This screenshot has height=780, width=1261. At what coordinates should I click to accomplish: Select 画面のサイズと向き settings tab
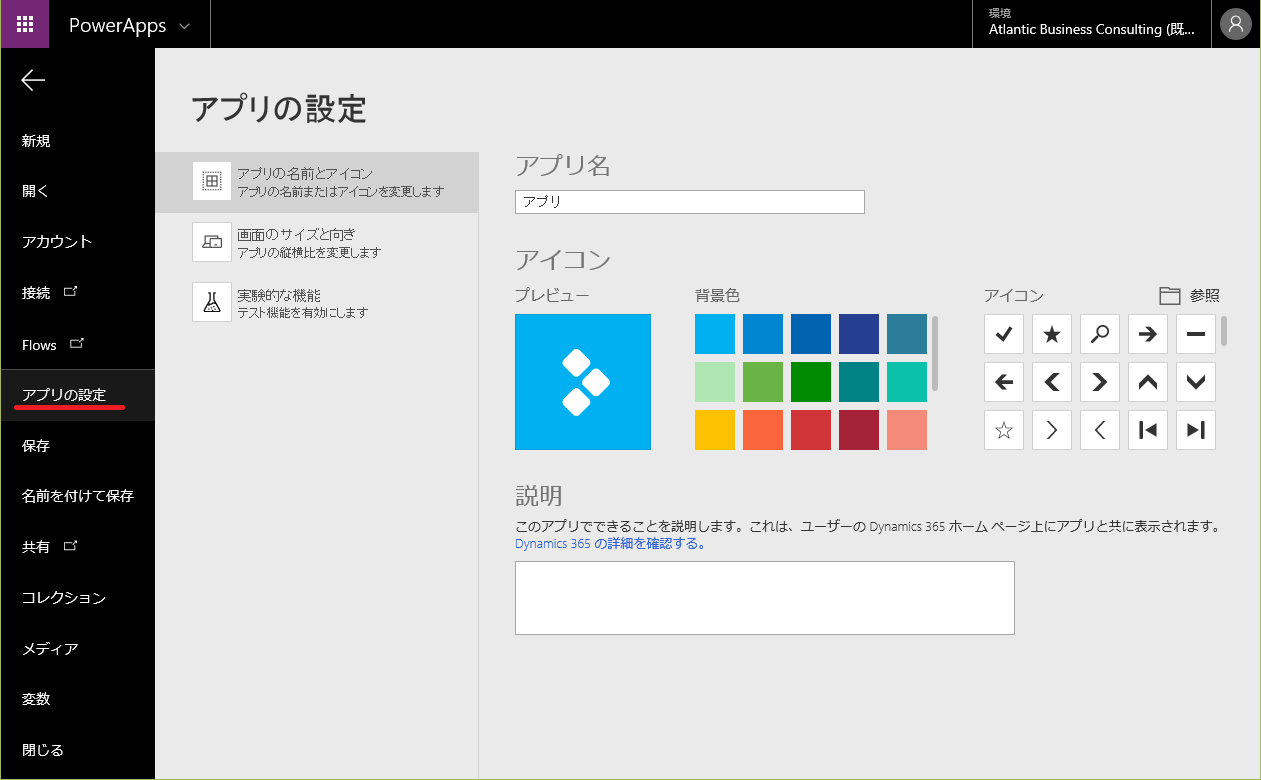(x=317, y=243)
